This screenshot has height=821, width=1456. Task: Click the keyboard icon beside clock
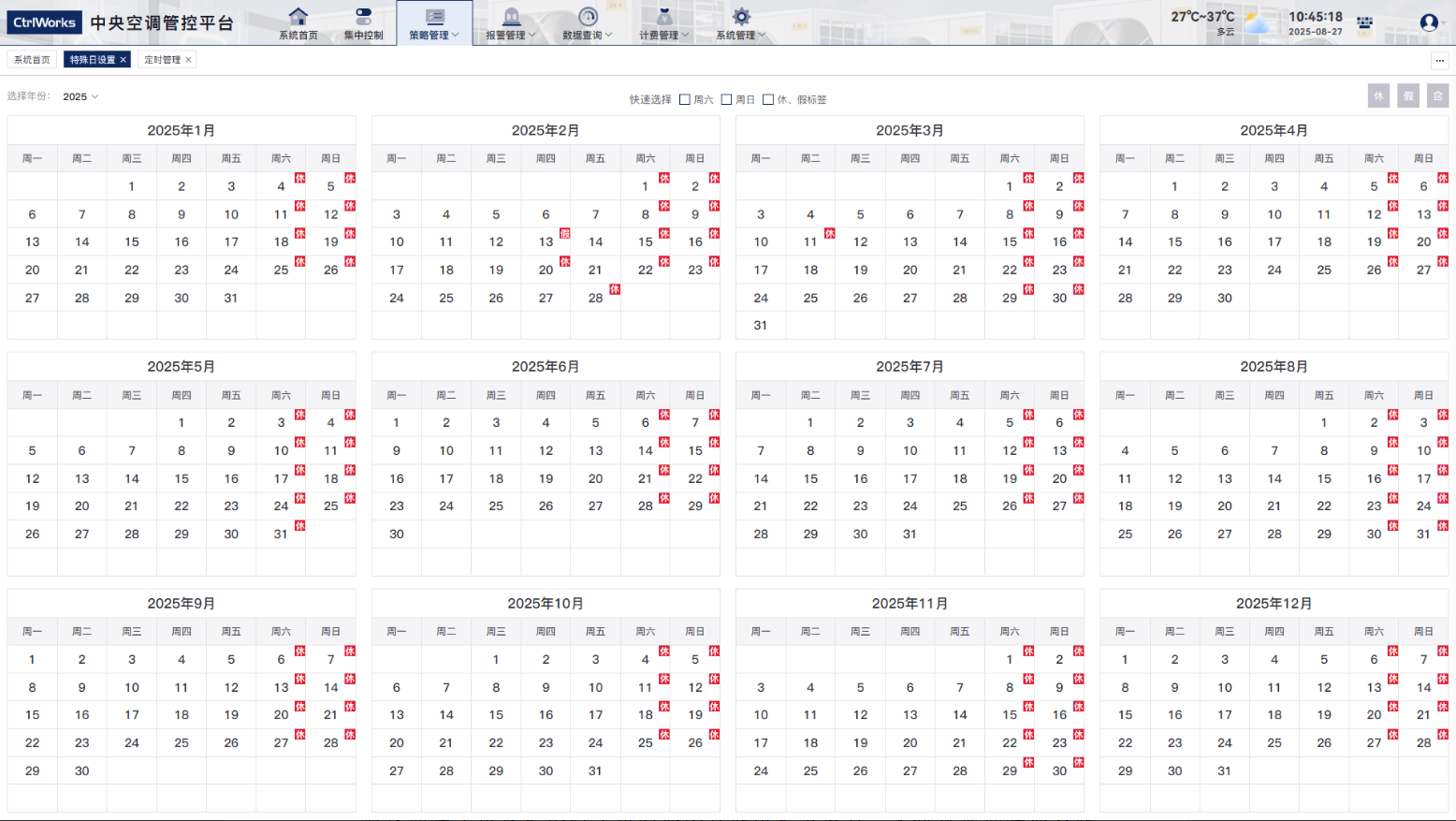click(1365, 22)
